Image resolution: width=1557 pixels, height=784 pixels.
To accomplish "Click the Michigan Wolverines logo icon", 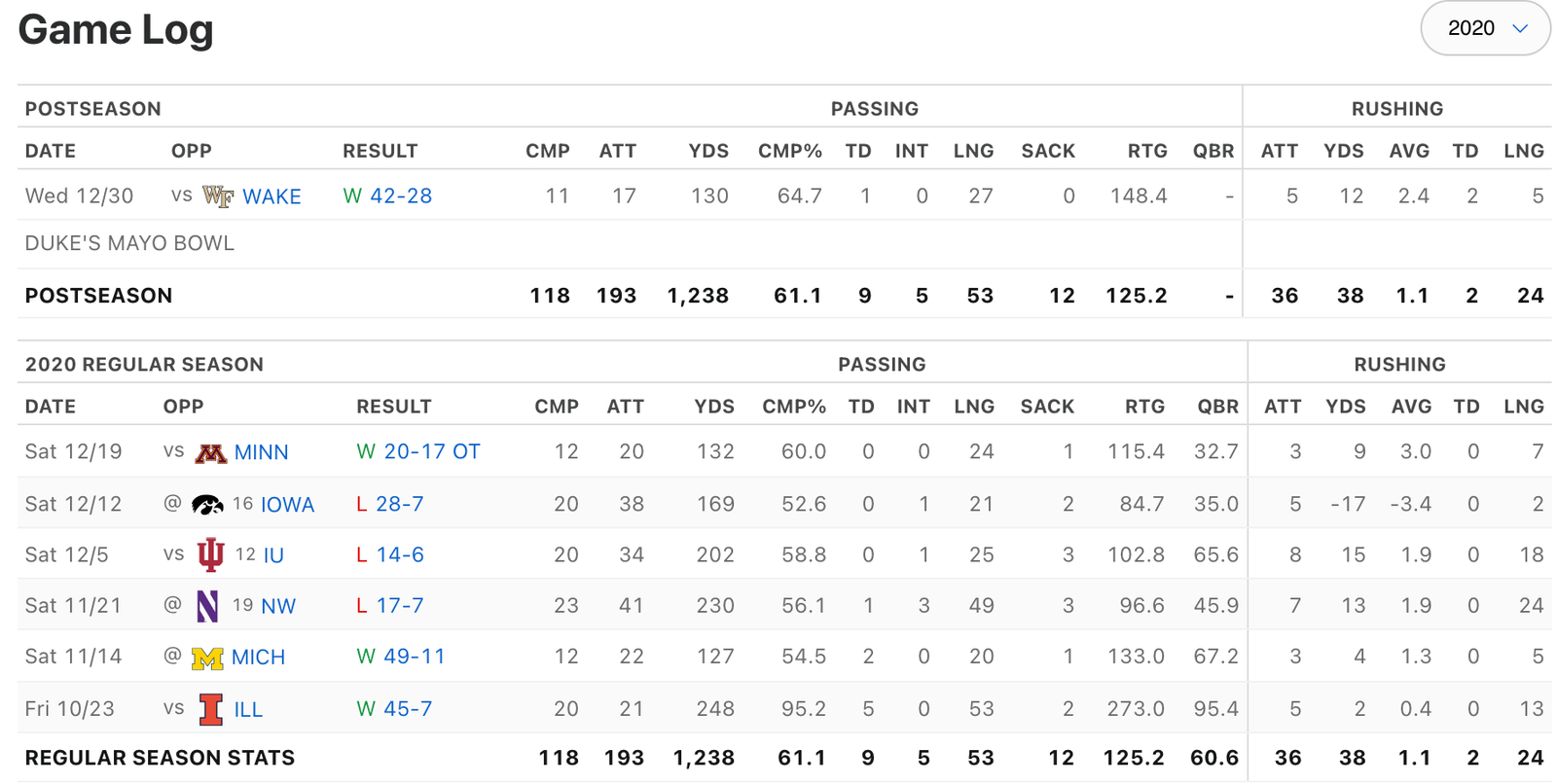I will point(207,658).
